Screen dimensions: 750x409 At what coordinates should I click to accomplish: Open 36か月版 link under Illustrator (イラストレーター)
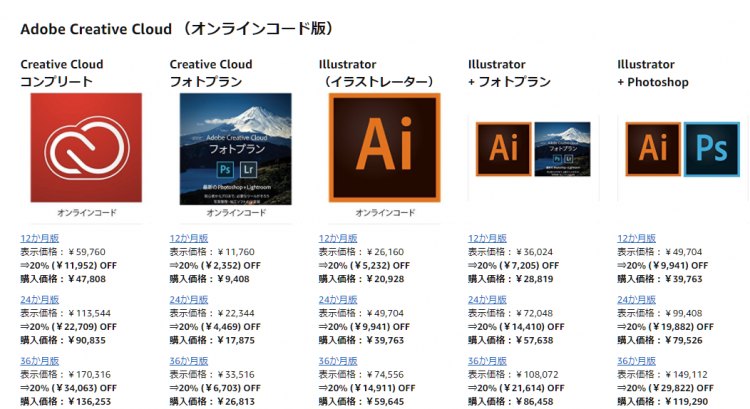[x=338, y=361]
